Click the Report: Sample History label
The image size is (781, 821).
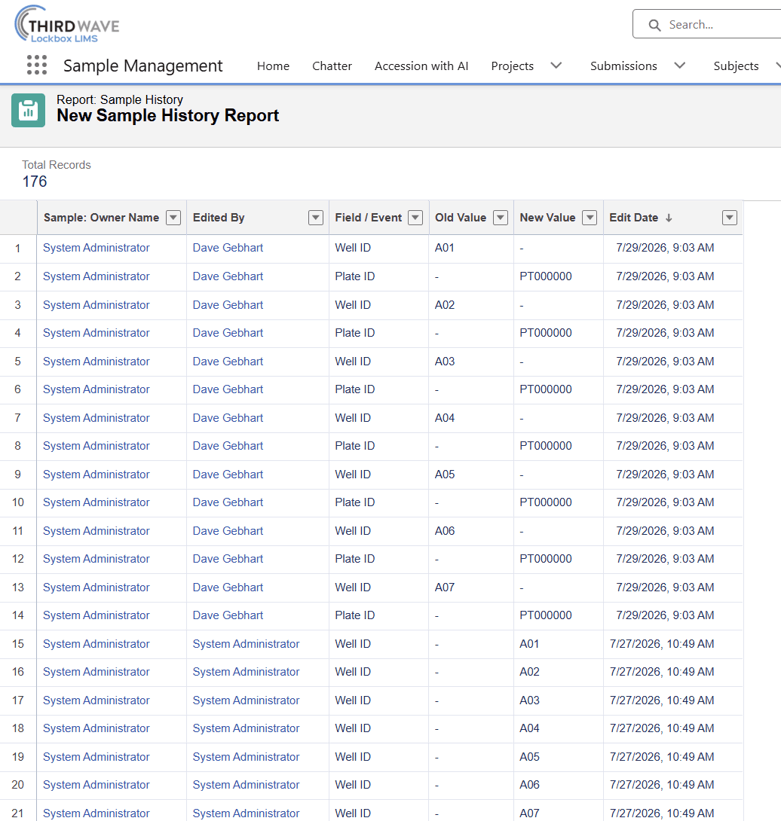point(120,99)
